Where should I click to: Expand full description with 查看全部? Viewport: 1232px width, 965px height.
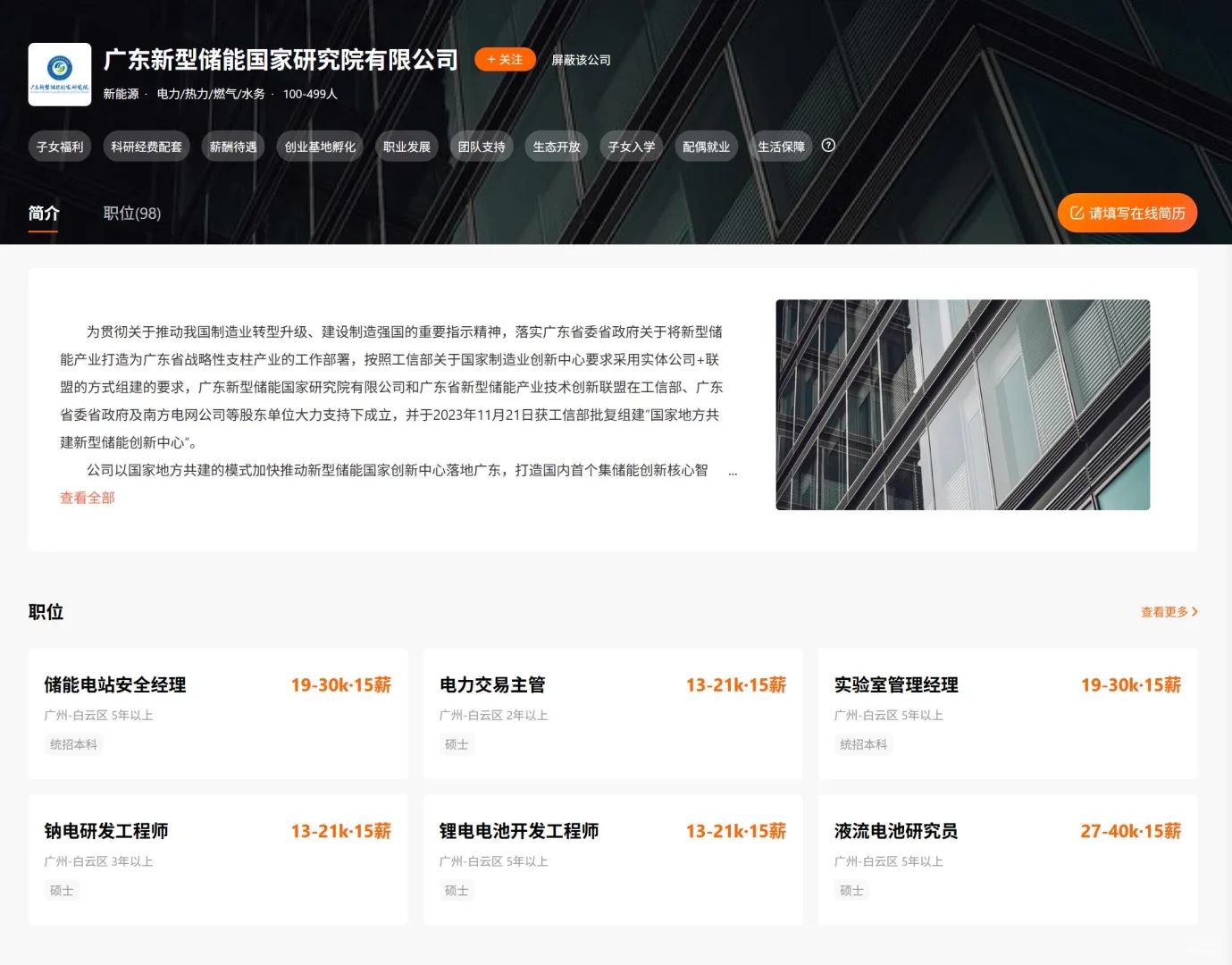88,498
